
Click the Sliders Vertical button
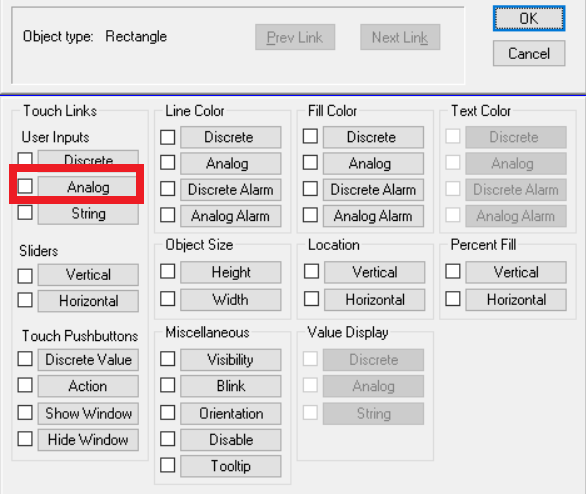tap(88, 275)
